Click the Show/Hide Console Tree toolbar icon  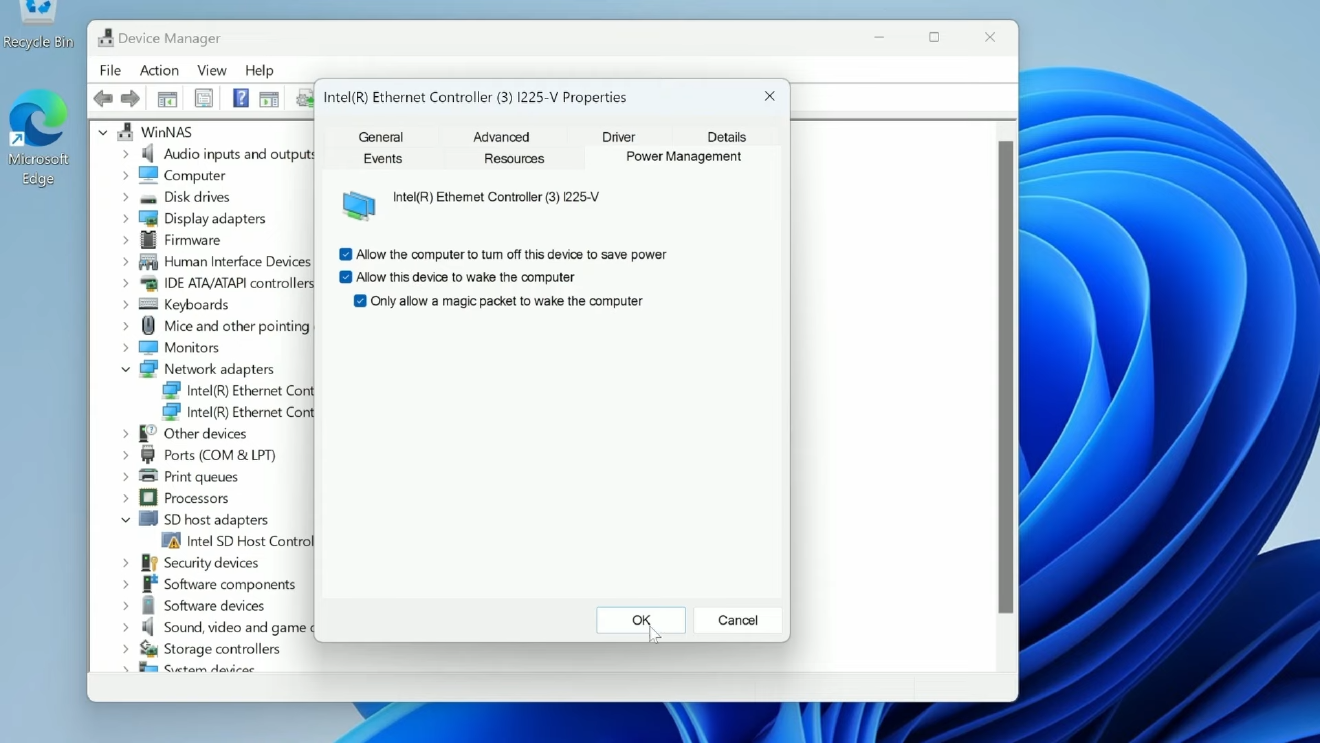(x=167, y=98)
